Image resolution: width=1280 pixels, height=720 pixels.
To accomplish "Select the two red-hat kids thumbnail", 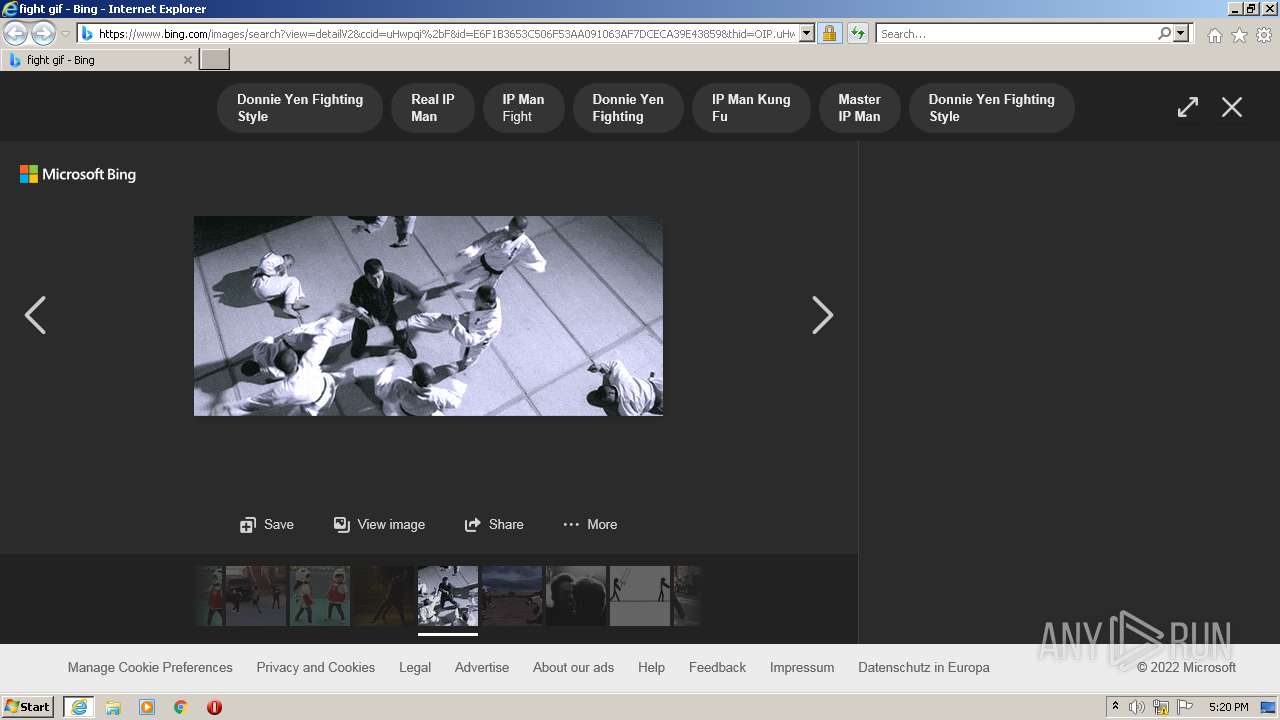I will coord(320,596).
